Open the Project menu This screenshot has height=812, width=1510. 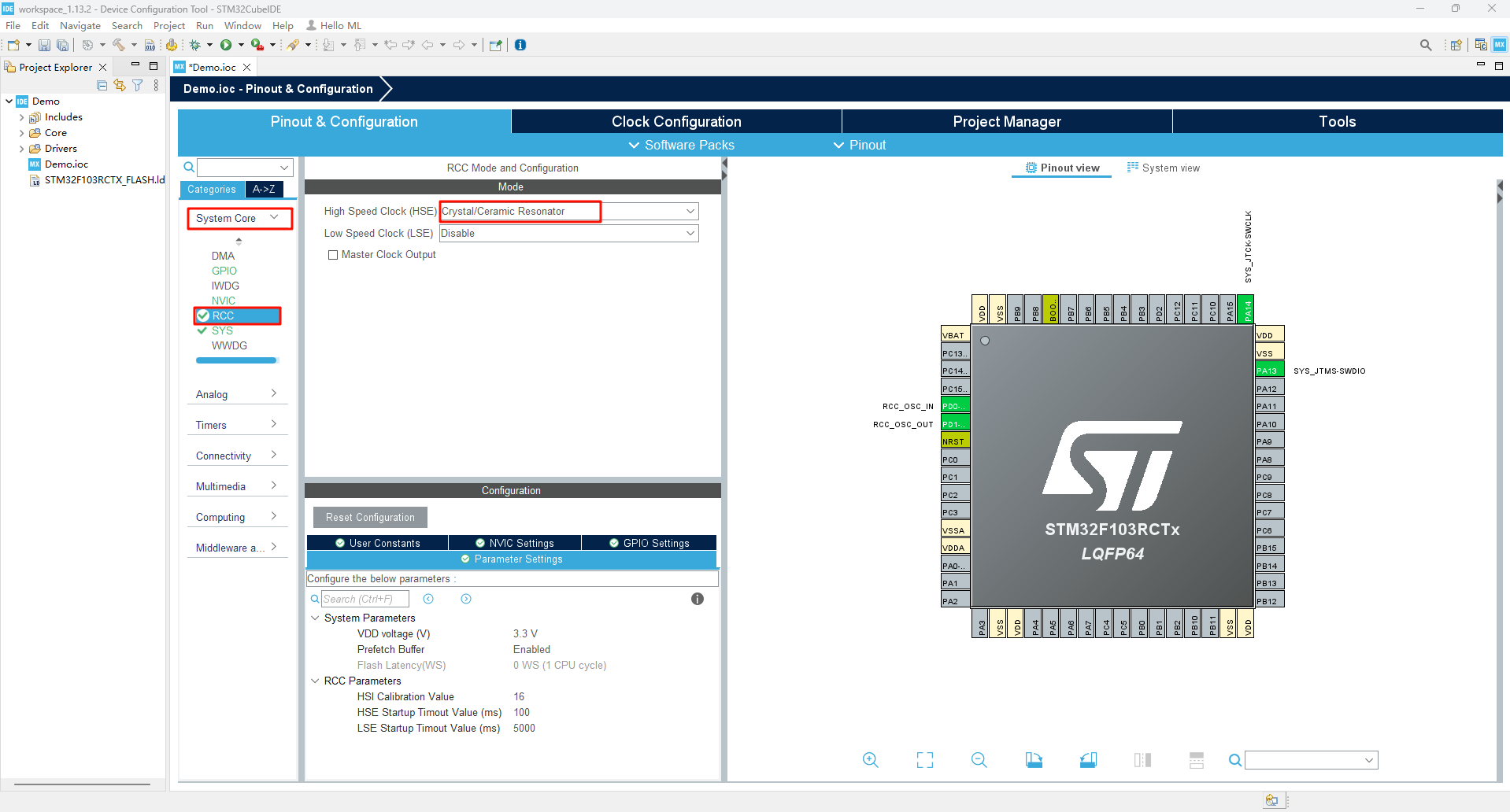click(x=169, y=26)
